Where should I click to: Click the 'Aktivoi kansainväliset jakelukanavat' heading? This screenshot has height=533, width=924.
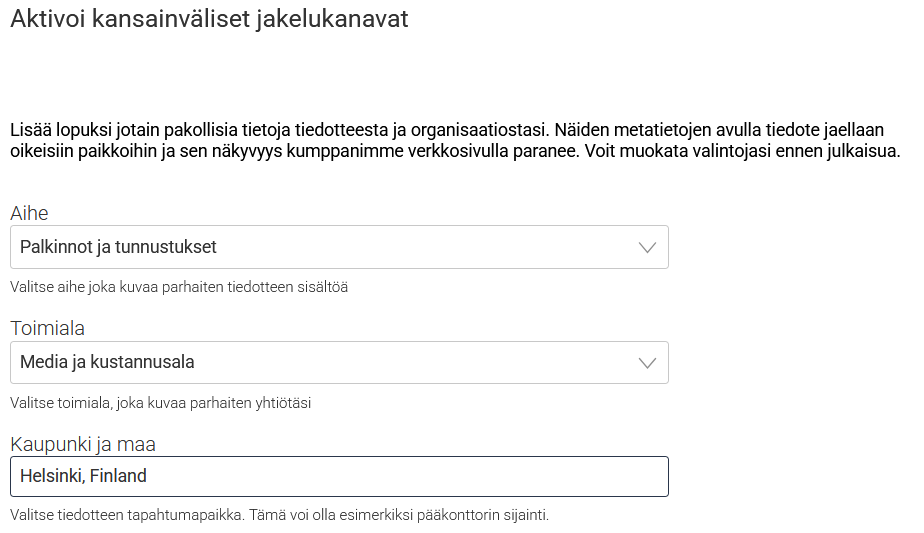209,19
